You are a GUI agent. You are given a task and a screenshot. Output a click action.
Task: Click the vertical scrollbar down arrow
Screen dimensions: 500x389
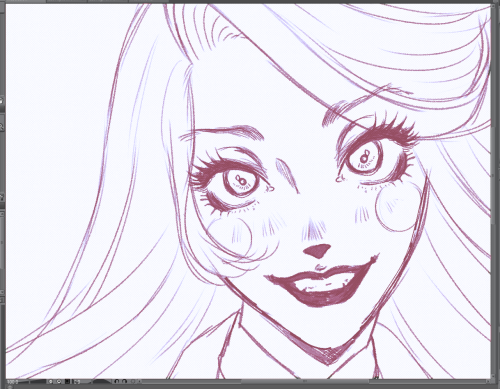point(493,376)
